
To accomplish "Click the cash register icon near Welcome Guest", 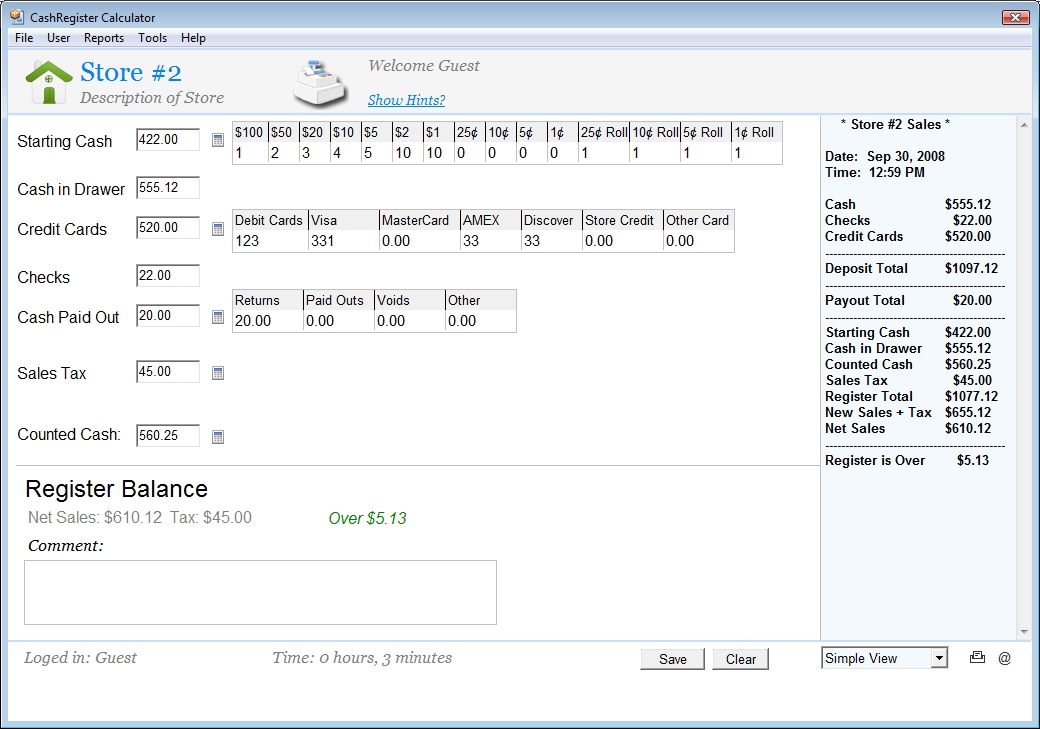I will (320, 81).
